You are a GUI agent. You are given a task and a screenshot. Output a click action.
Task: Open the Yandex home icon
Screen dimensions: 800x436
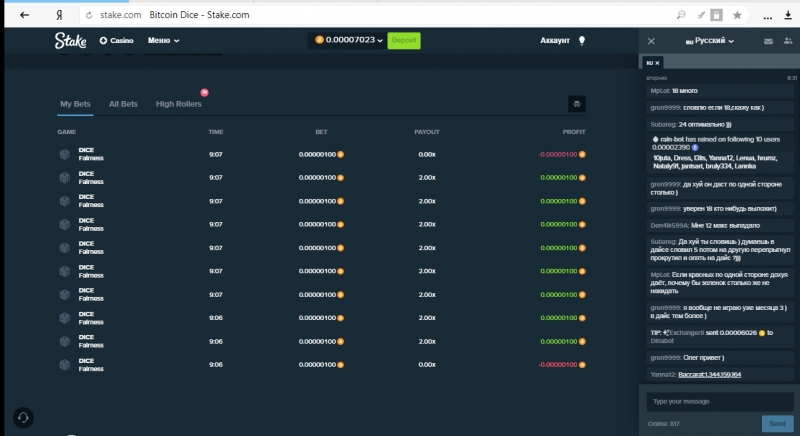59,15
